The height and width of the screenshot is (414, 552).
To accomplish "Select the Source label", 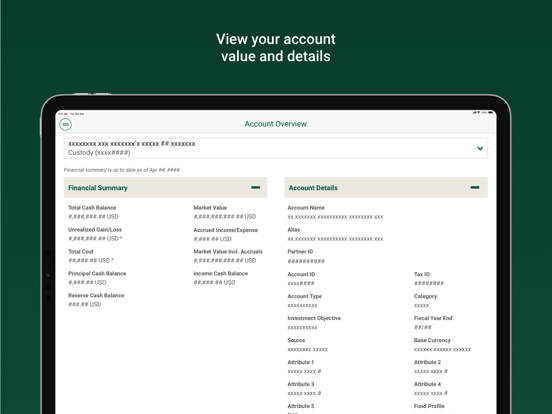I will coord(296,340).
